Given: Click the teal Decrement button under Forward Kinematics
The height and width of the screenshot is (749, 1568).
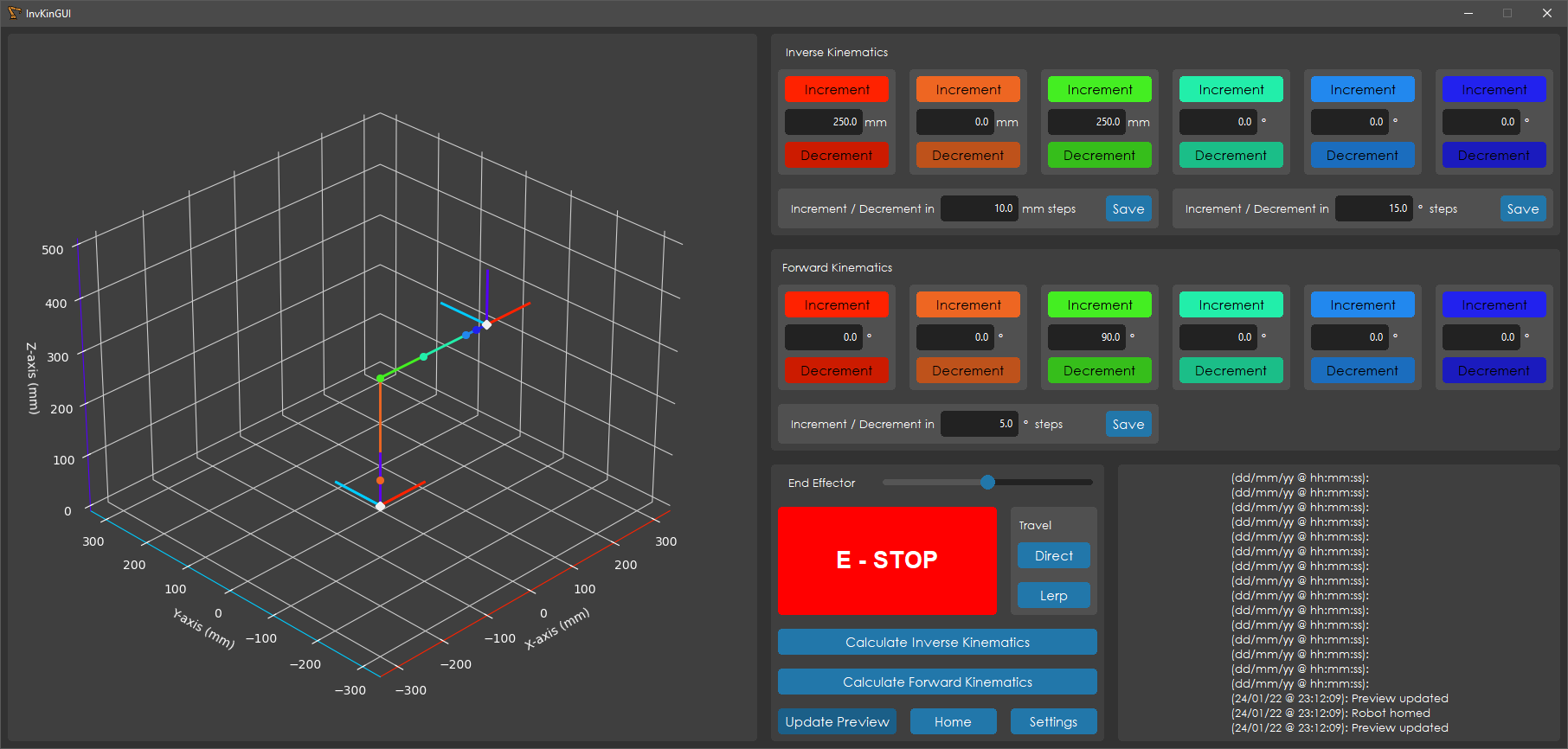Looking at the screenshot, I should (x=1231, y=371).
